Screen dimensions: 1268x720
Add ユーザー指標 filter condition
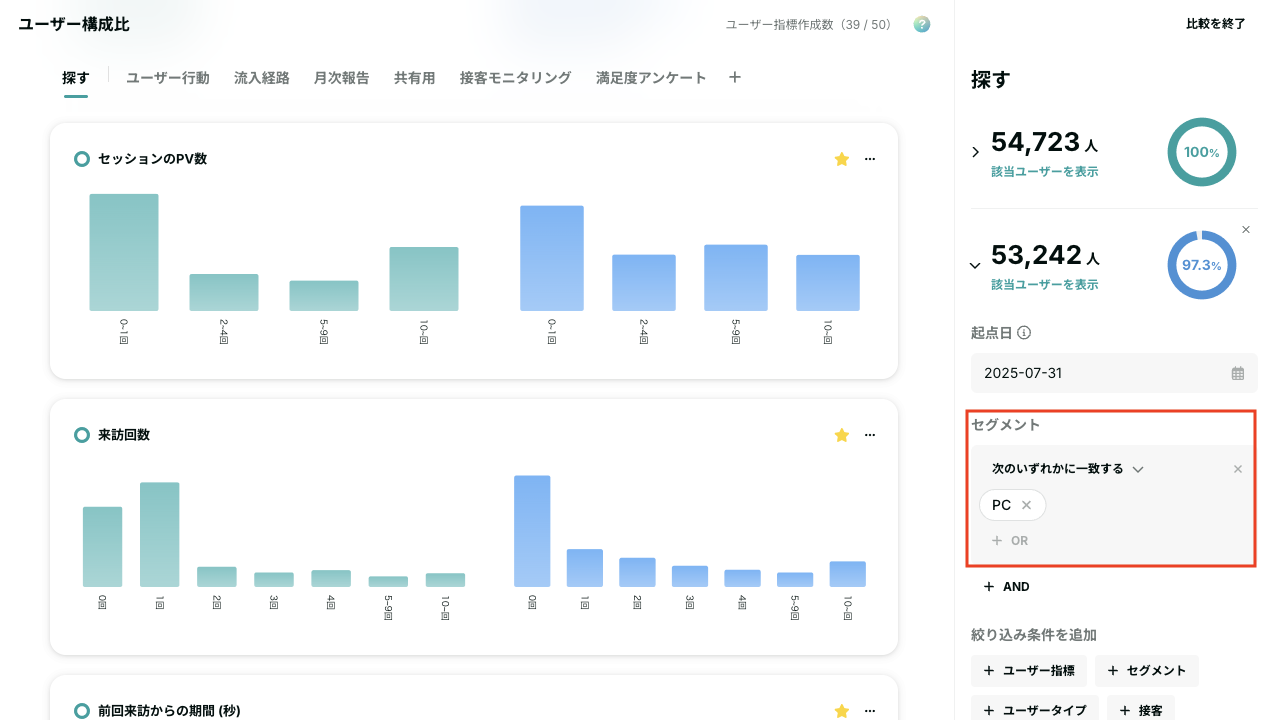(x=1029, y=671)
